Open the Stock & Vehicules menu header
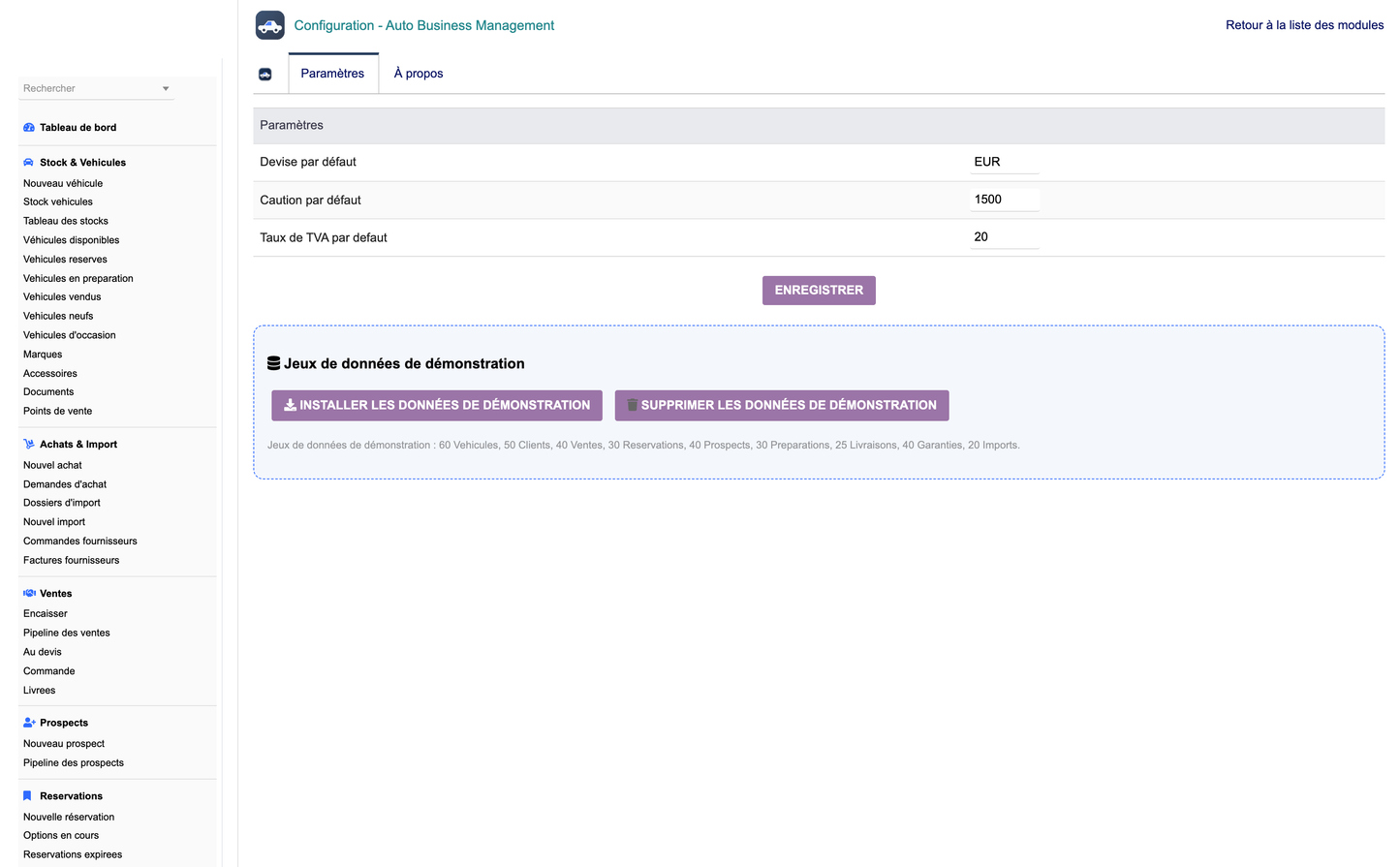 click(82, 163)
